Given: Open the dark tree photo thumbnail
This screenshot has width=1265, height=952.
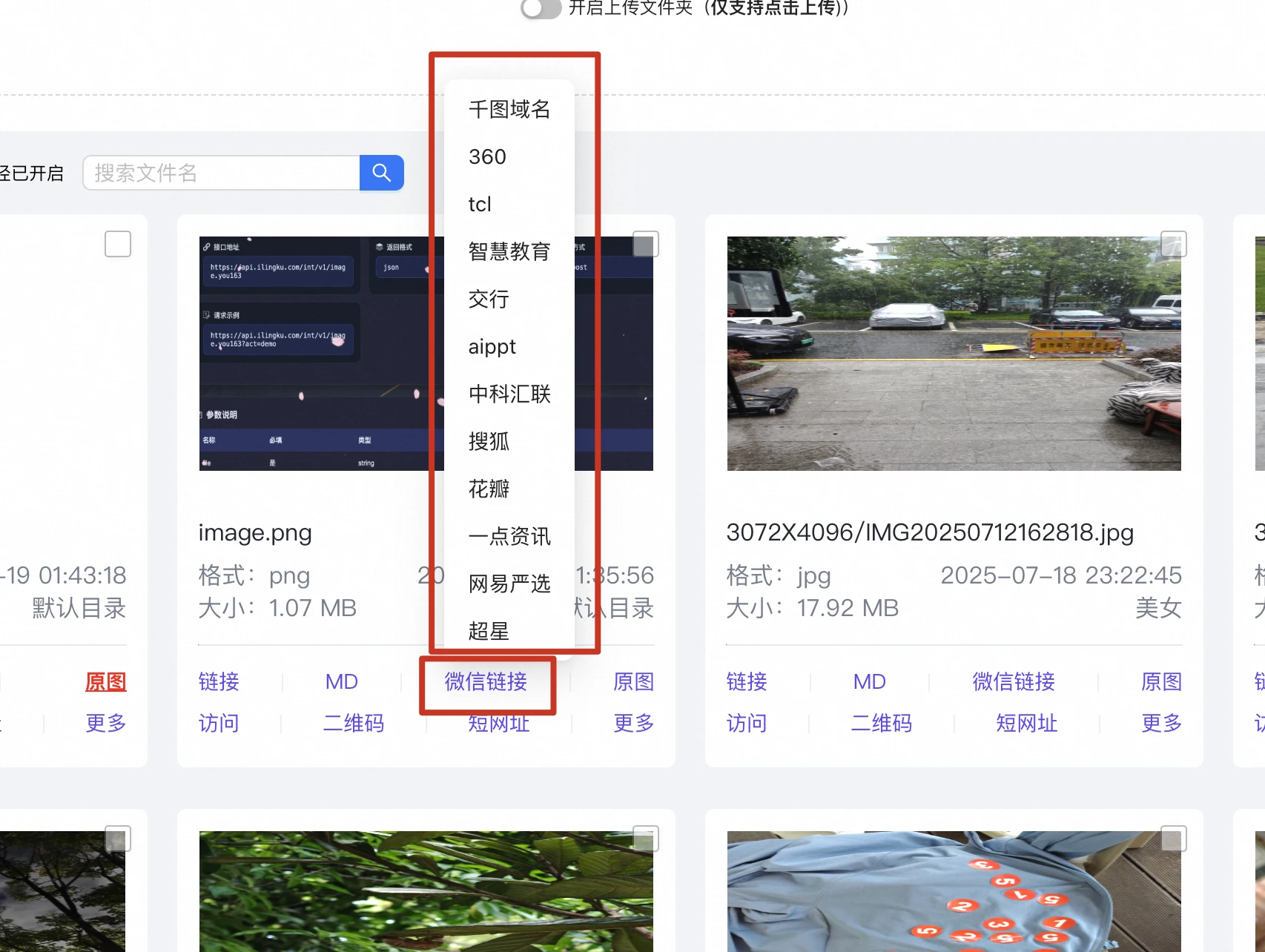Looking at the screenshot, I should [62, 891].
